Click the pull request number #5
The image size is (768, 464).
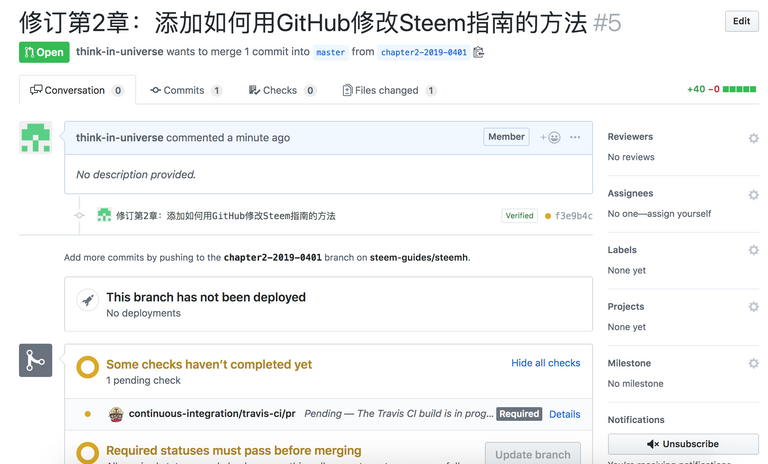[x=606, y=23]
